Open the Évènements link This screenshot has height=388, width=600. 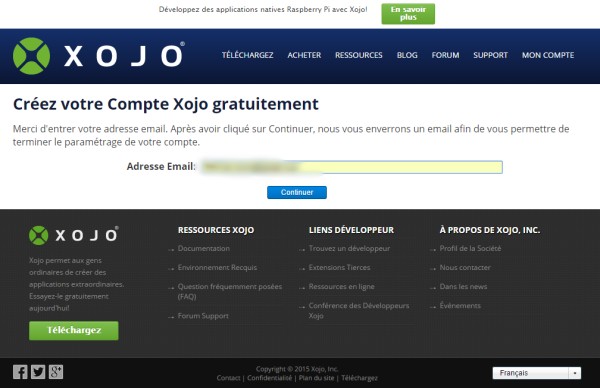460,305
